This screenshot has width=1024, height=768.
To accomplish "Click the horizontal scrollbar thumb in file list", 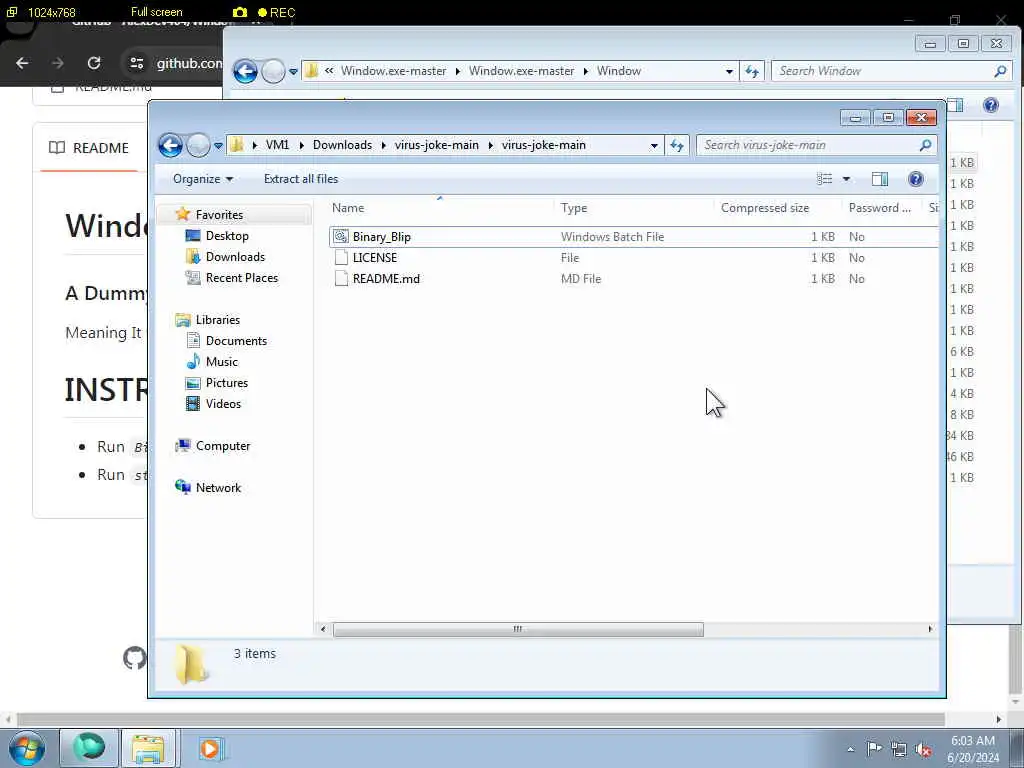I will pyautogui.click(x=518, y=629).
